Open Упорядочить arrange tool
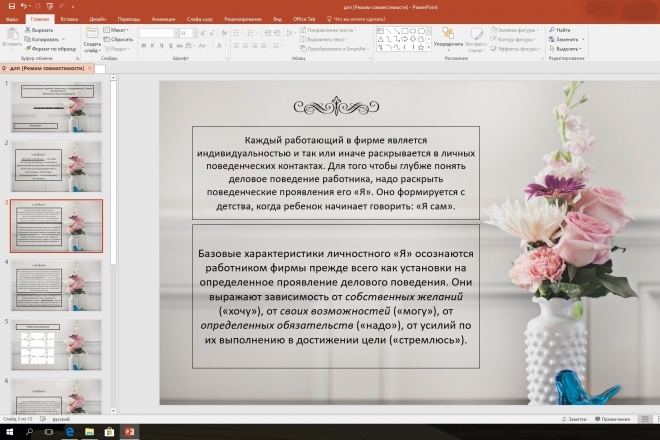The image size is (660, 440). [x=448, y=40]
